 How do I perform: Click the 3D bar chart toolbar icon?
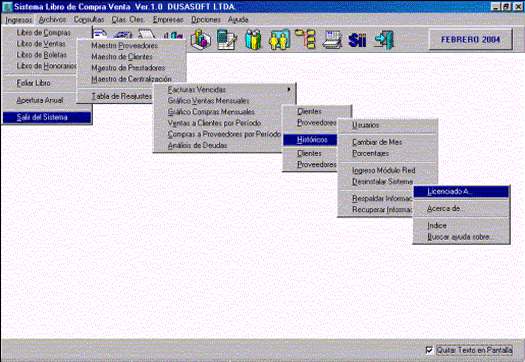(201, 40)
